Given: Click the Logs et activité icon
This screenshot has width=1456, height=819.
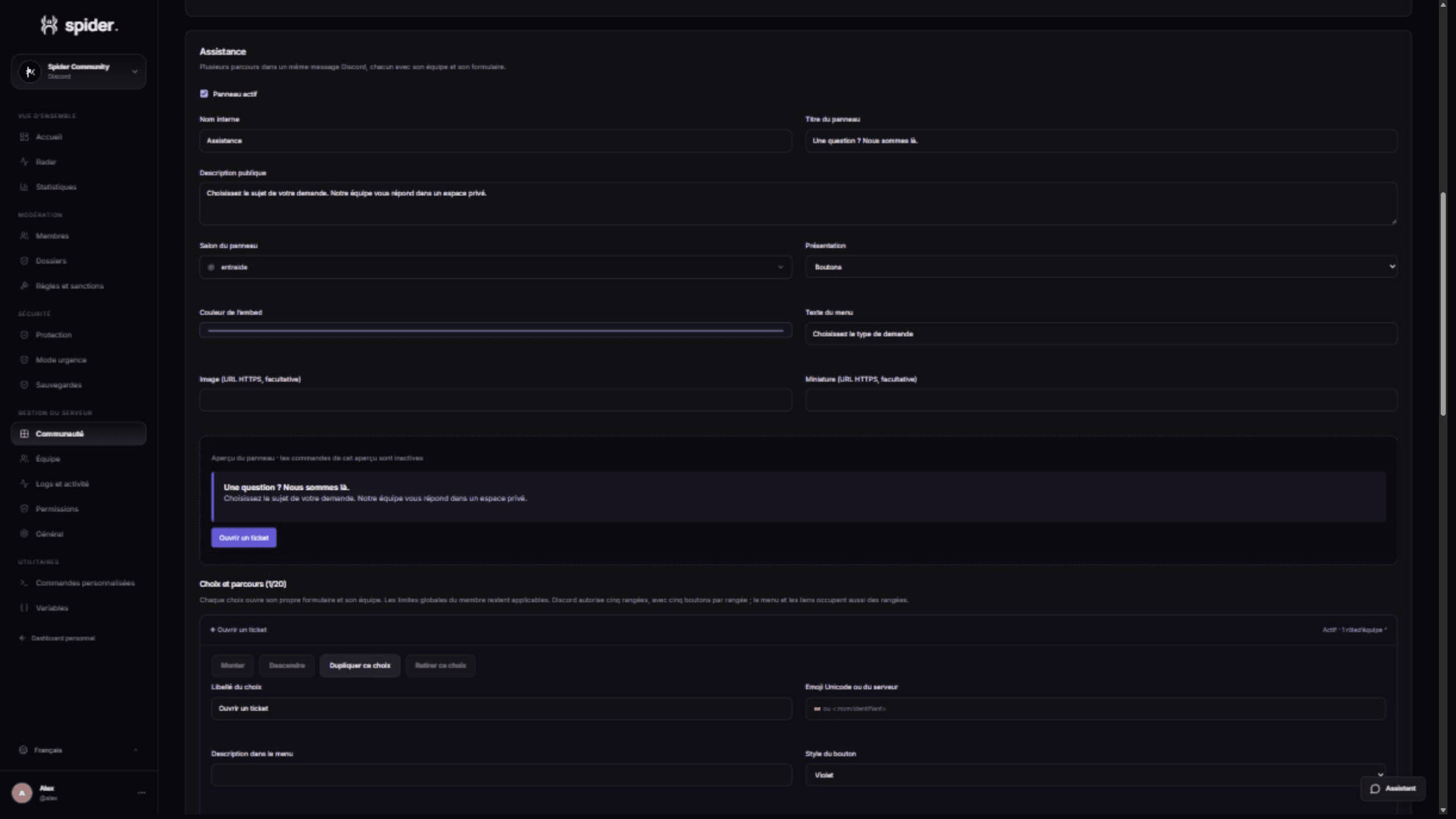Looking at the screenshot, I should [24, 483].
